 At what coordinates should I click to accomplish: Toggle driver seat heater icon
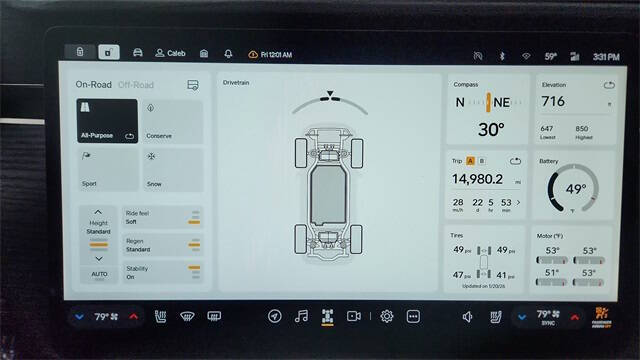(160, 316)
